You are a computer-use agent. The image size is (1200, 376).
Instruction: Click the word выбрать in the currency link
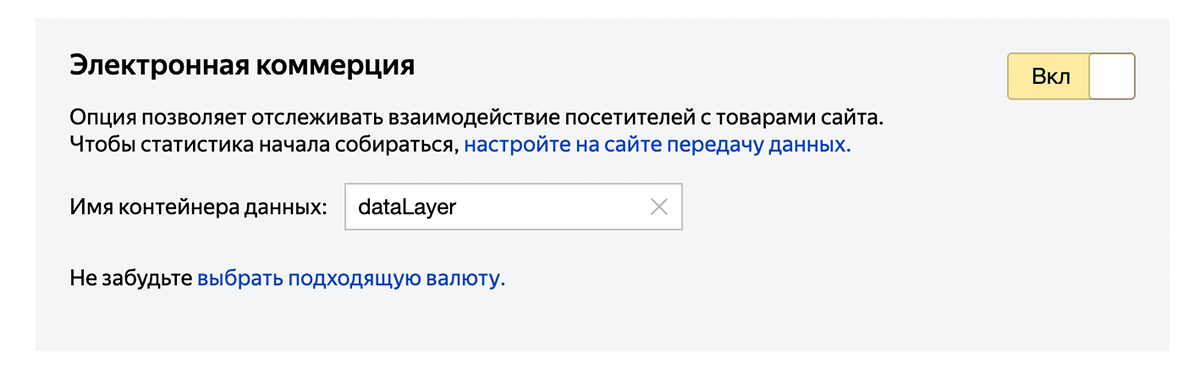tap(240, 278)
